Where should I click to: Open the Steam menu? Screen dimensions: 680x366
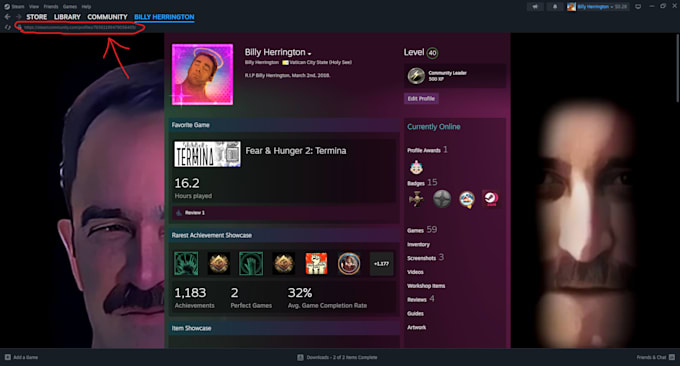[x=18, y=7]
